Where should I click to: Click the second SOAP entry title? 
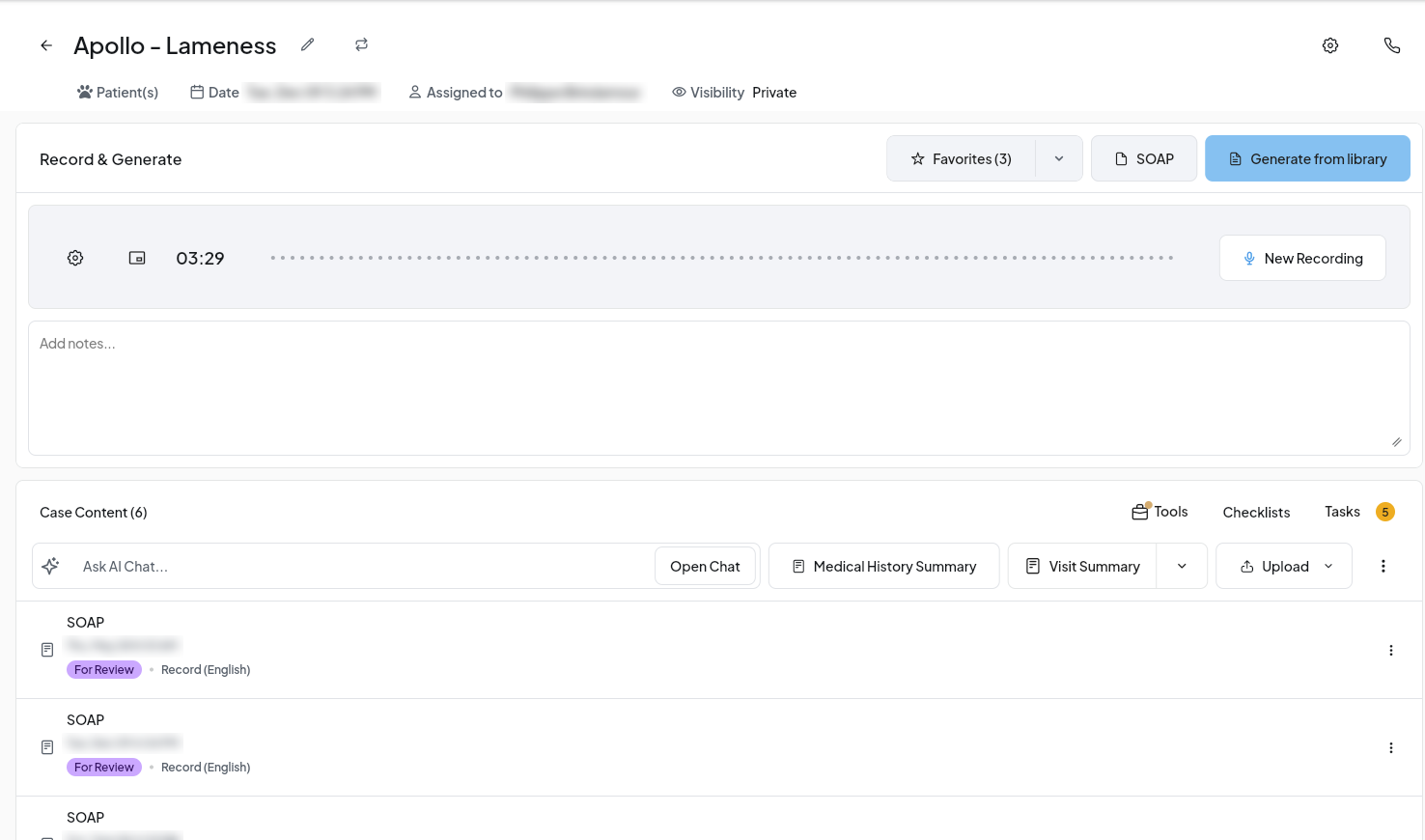[x=86, y=720]
